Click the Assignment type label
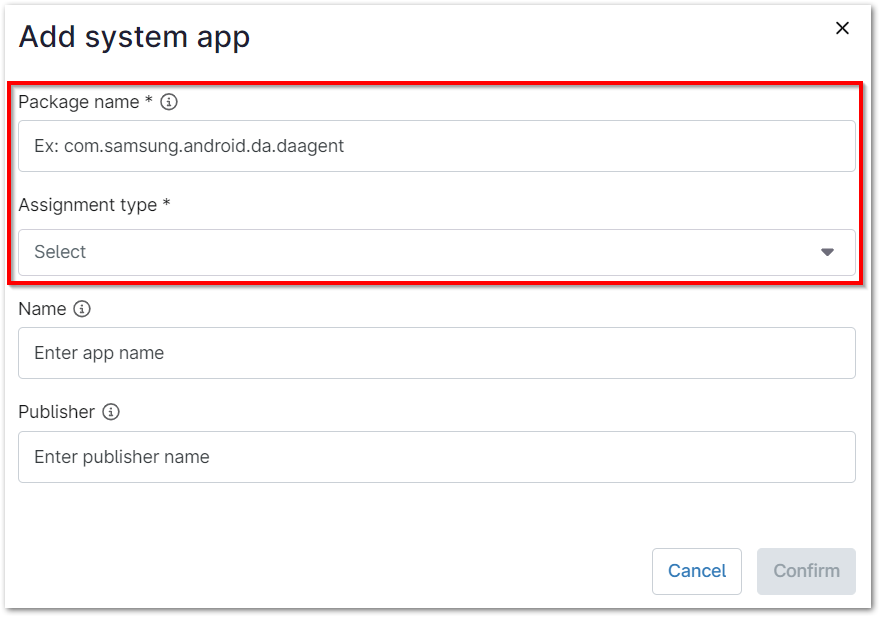Screen dimensions: 880x617 coord(94,205)
